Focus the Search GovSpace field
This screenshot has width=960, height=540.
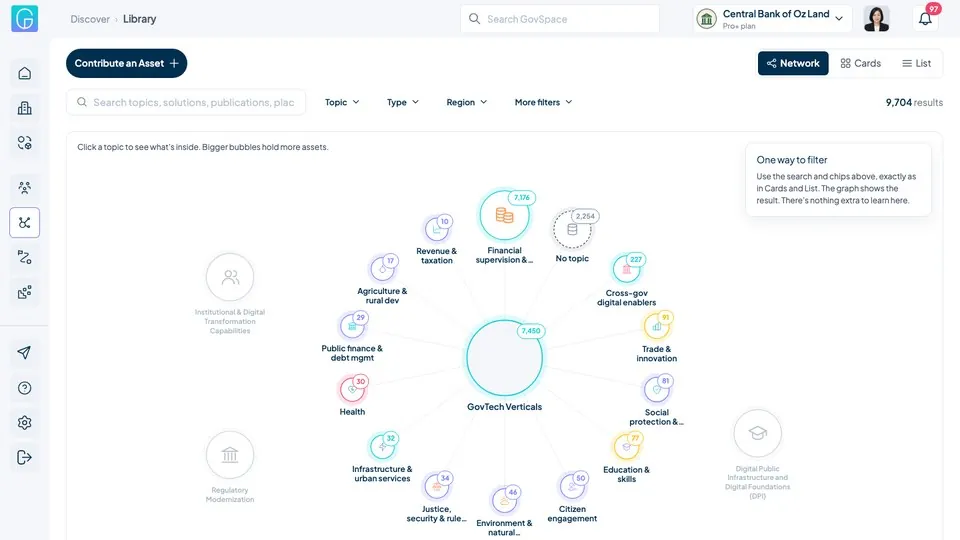pos(560,19)
